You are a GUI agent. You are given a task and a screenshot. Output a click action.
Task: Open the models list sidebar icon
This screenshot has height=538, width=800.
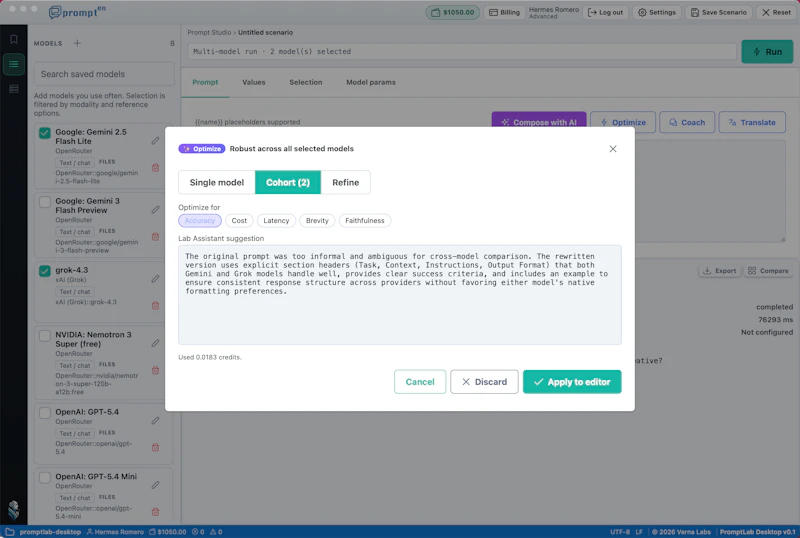(14, 64)
